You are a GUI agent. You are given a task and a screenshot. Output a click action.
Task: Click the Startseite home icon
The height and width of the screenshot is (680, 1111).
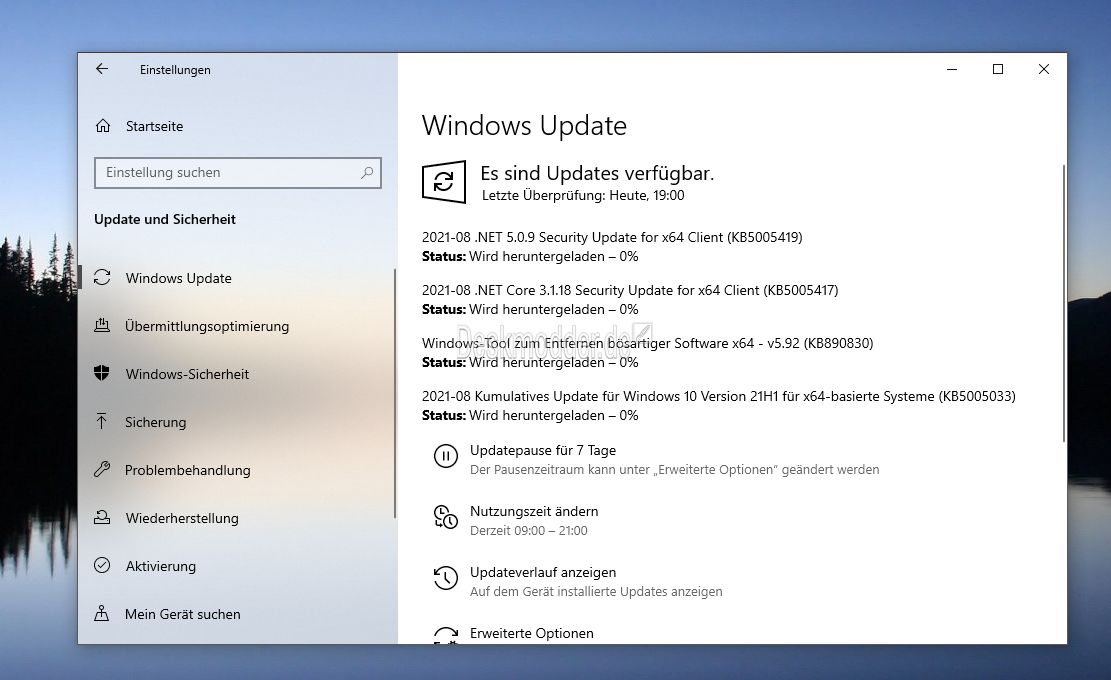click(x=103, y=126)
